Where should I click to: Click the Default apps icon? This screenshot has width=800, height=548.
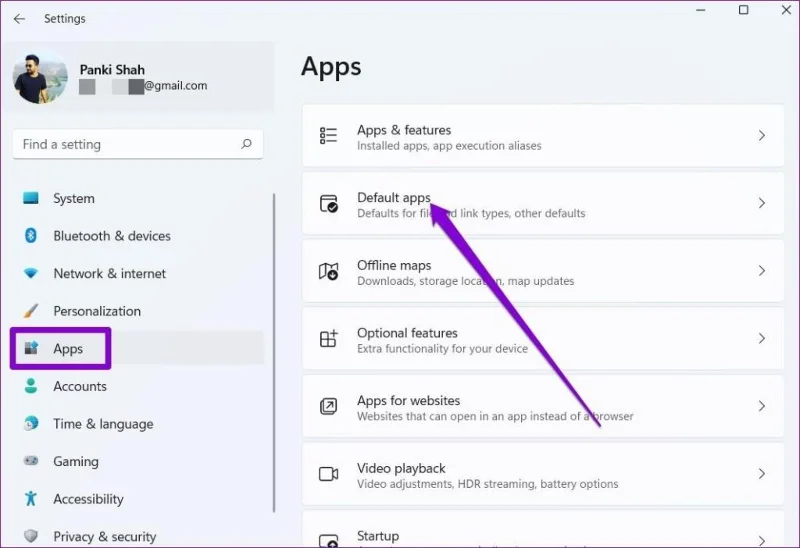click(x=328, y=203)
